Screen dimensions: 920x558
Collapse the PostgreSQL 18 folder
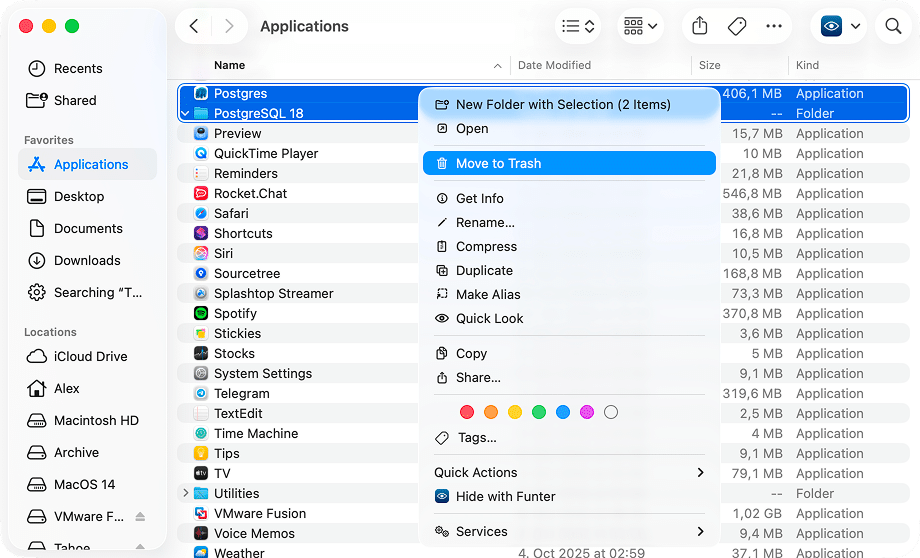click(185, 113)
